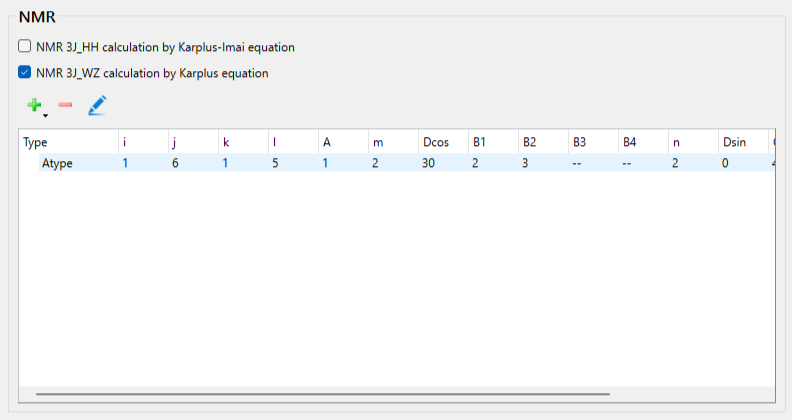The height and width of the screenshot is (420, 792).
Task: Uncheck NMR 3J_WZ Karplus equation checkbox
Action: pyautogui.click(x=25, y=73)
